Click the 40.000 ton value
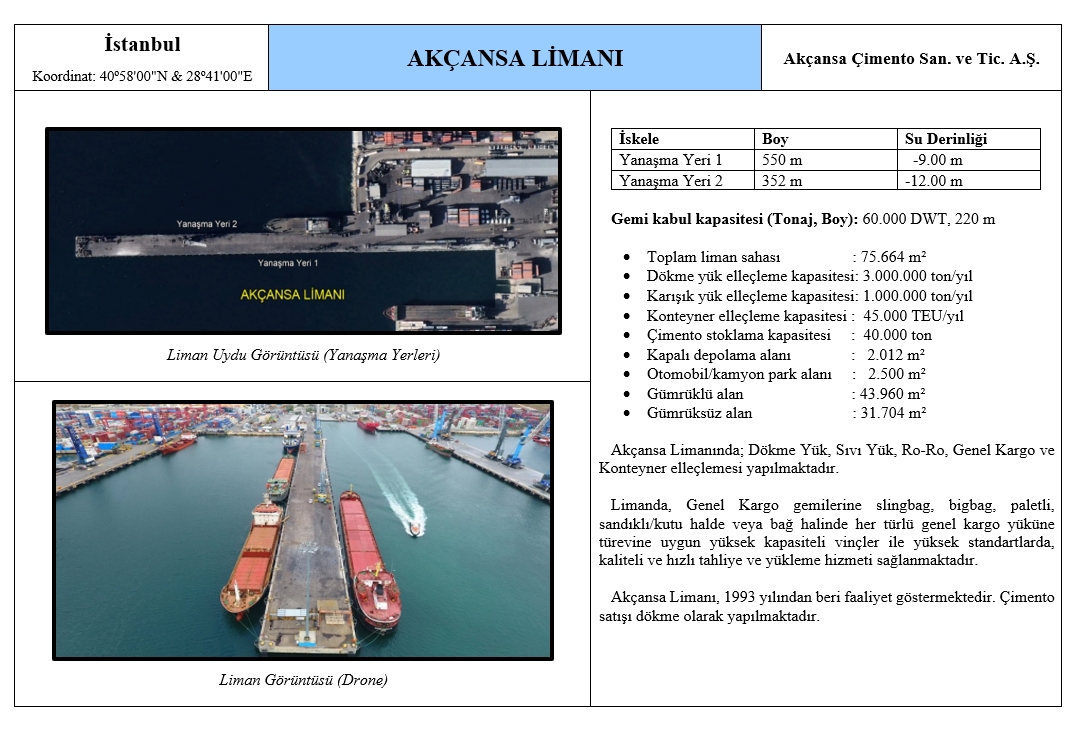1083x738 pixels. [897, 335]
